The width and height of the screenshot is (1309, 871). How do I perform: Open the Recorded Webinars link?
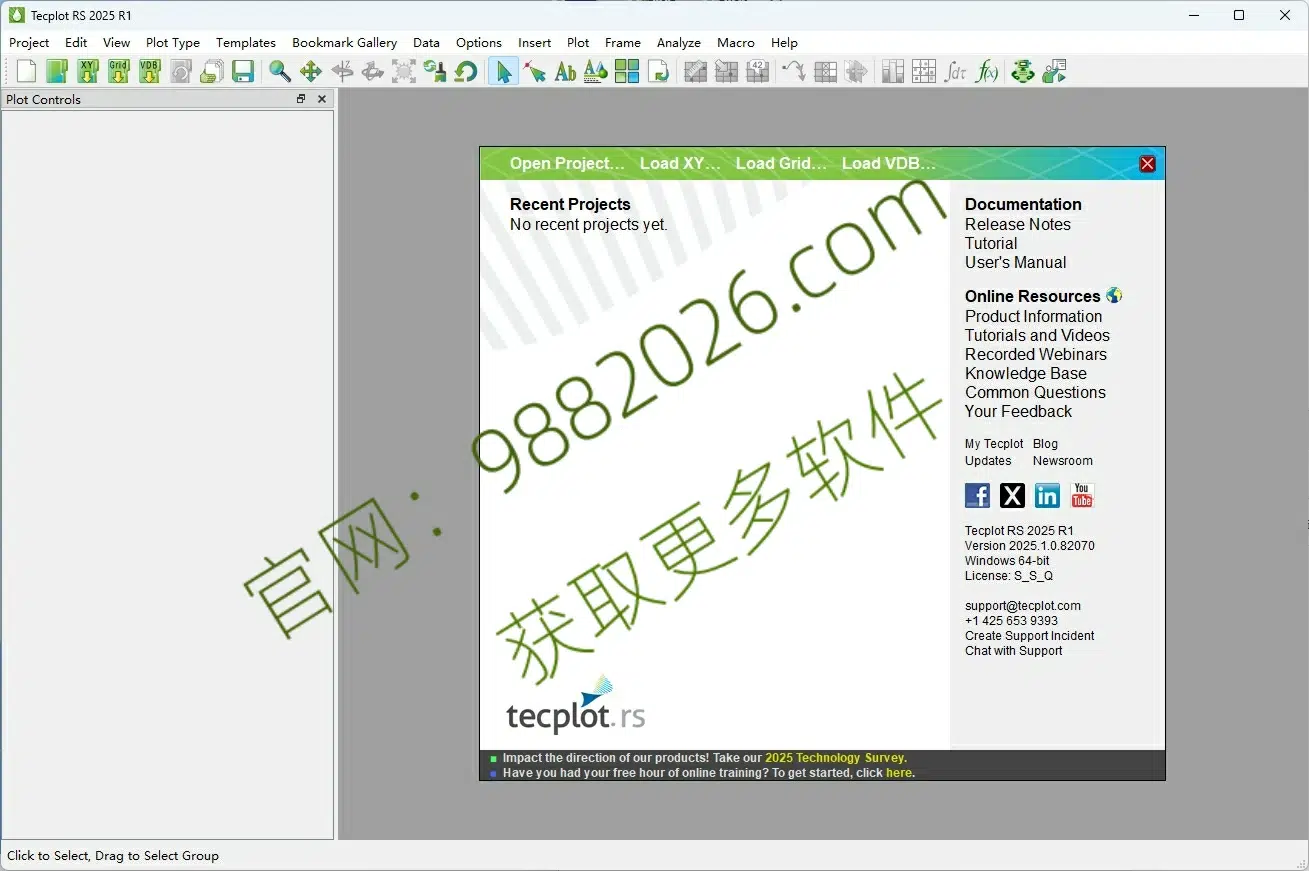pos(1036,355)
